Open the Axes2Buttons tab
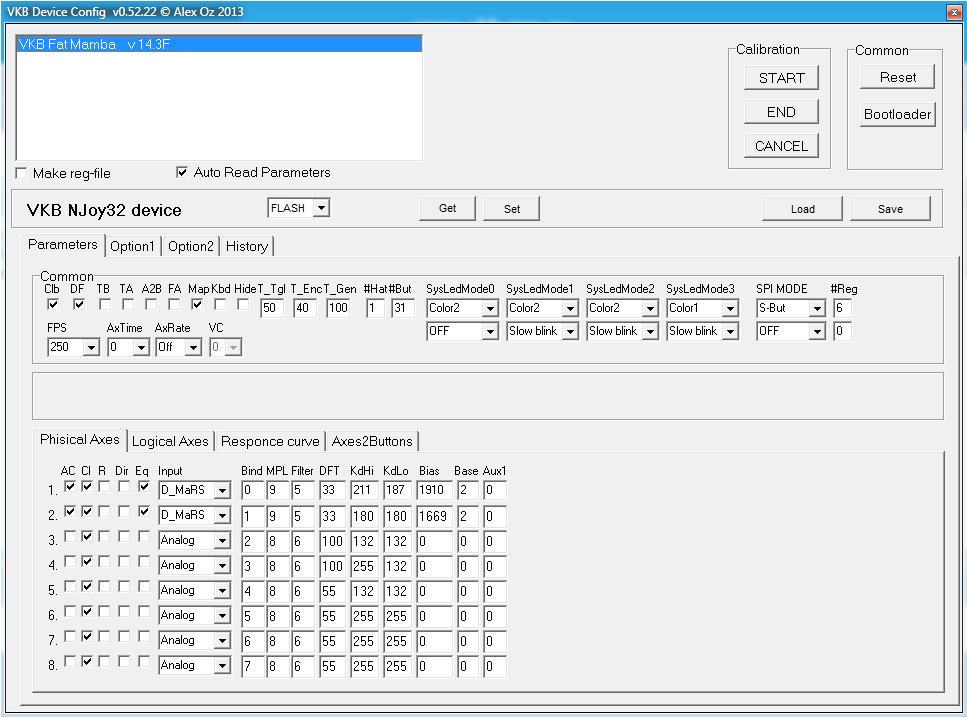Viewport: 967px width, 718px height. 372,441
